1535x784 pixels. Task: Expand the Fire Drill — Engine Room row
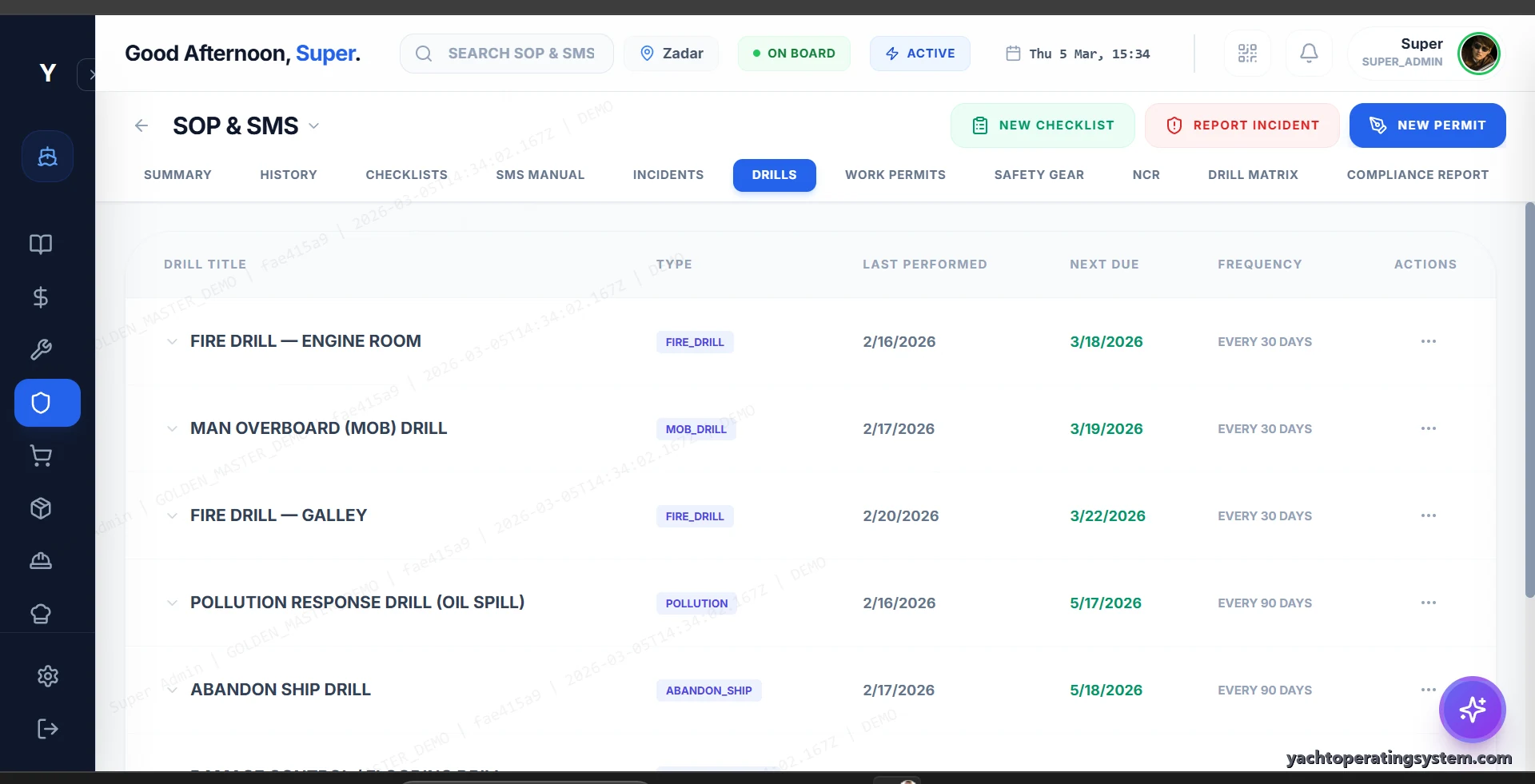pos(172,342)
